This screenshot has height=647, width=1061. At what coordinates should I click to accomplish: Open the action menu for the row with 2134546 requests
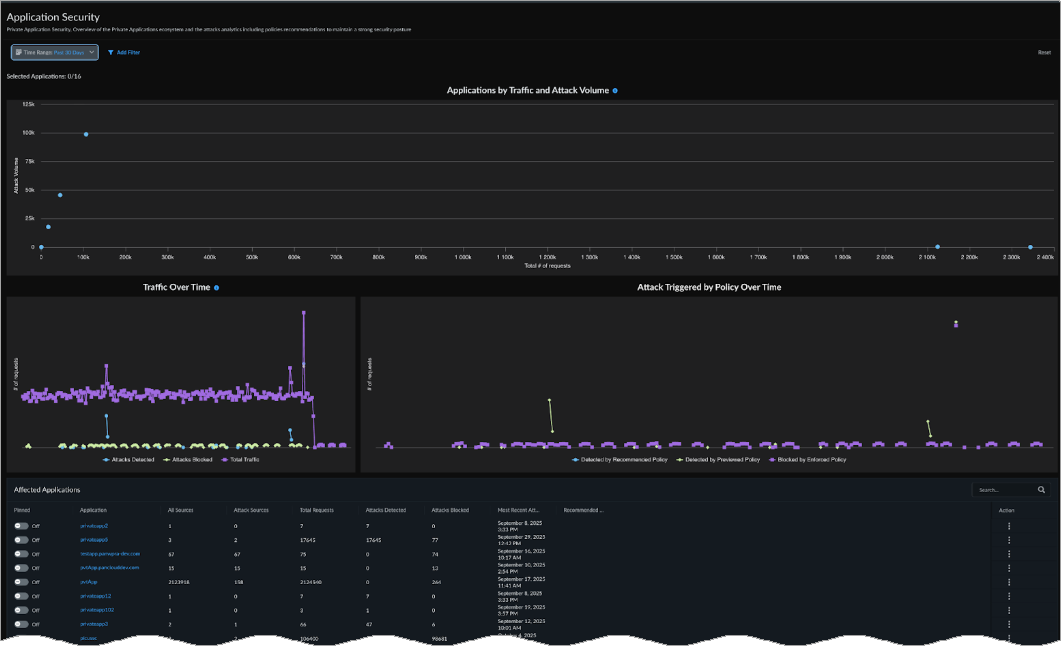click(x=1009, y=581)
